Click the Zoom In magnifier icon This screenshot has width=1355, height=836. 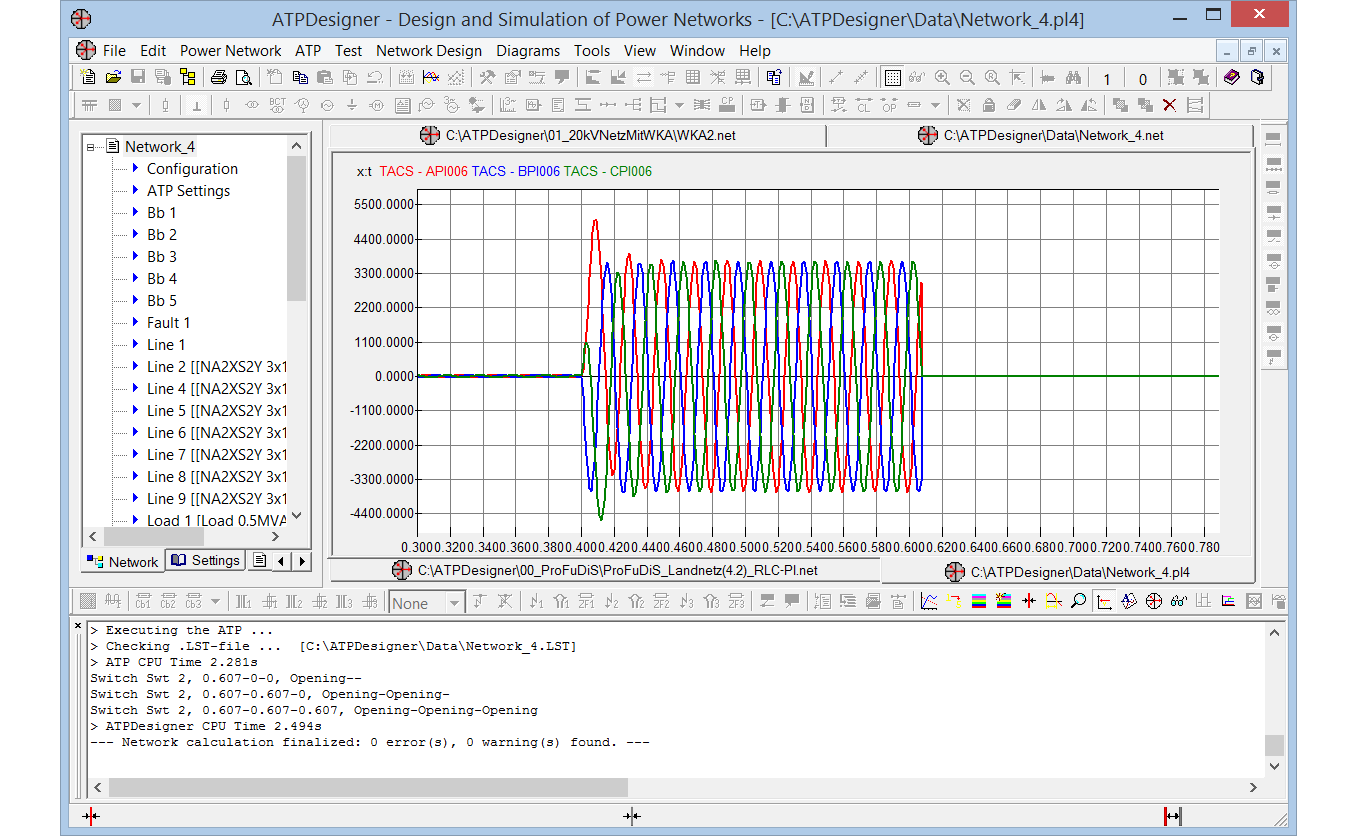pyautogui.click(x=942, y=77)
